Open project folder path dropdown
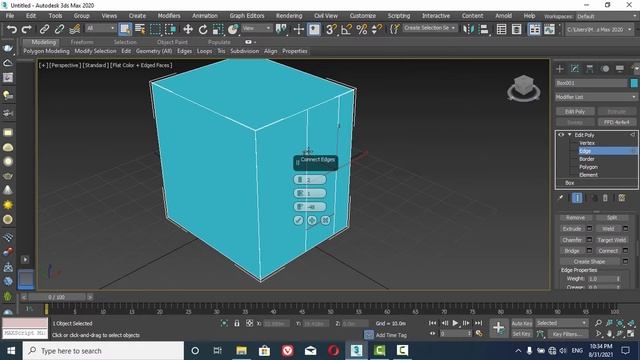640x360 pixels. [x=600, y=29]
